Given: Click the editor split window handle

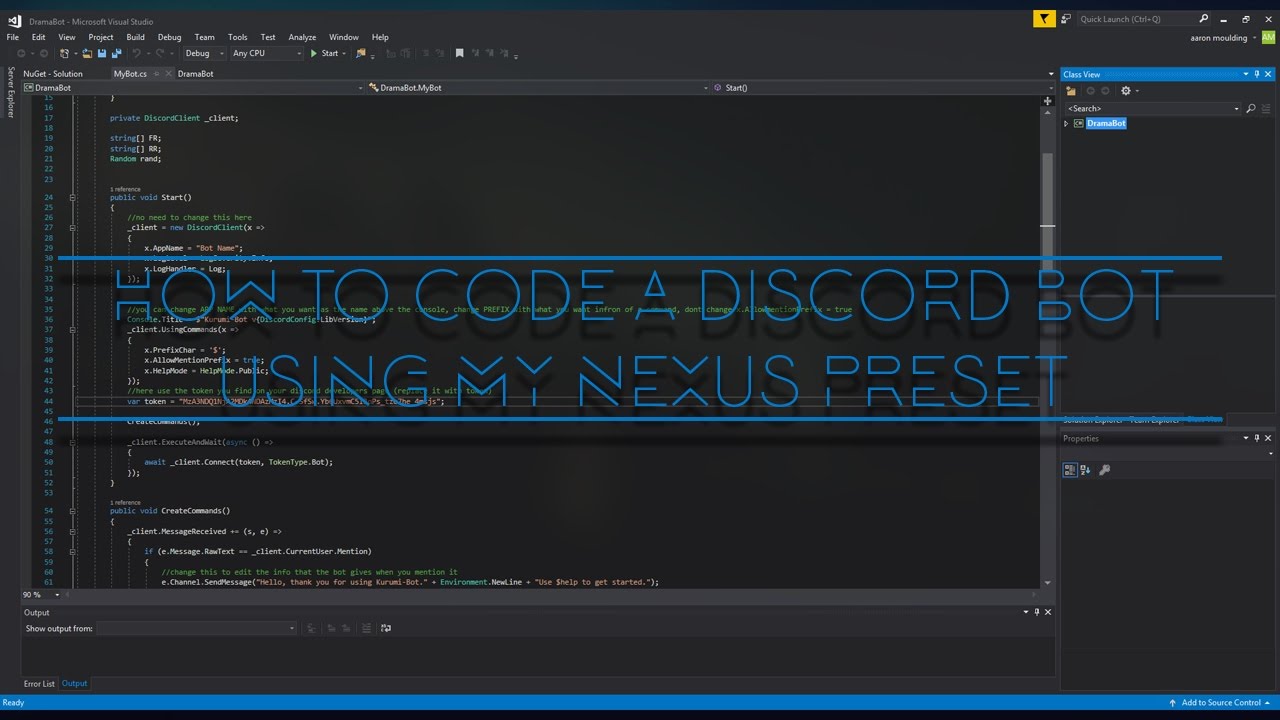Looking at the screenshot, I should click(1047, 101).
